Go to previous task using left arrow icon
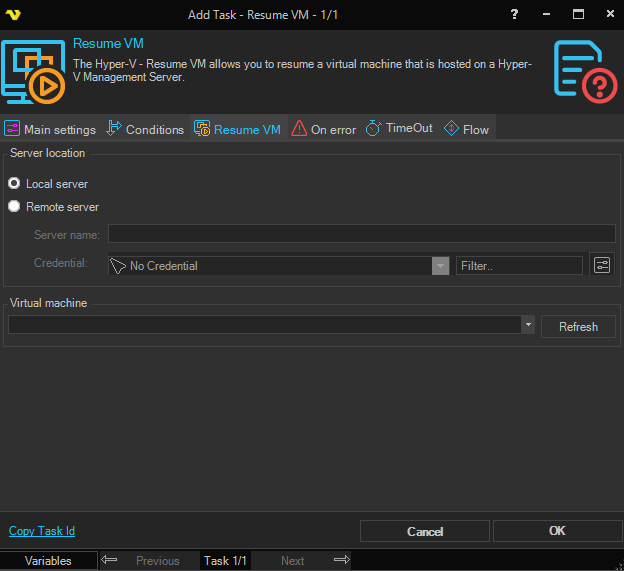 (110, 560)
